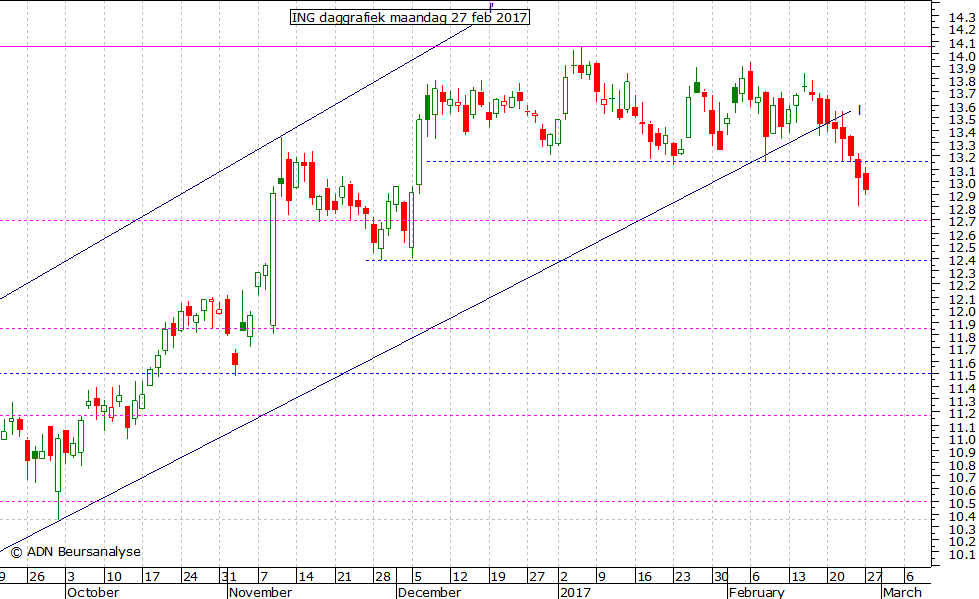The height and width of the screenshot is (599, 979).
Task: Select the '10.6' price axis label
Action: pyautogui.click(x=962, y=491)
